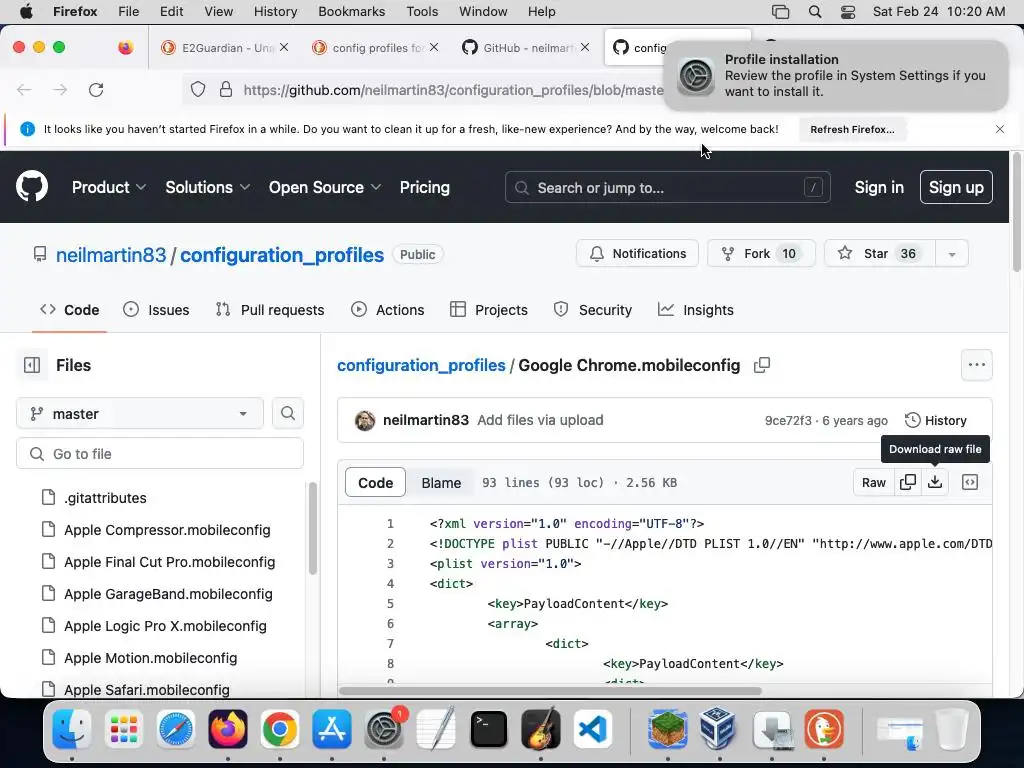Expand the Solutions menu
Viewport: 1024px width, 768px height.
coord(207,187)
